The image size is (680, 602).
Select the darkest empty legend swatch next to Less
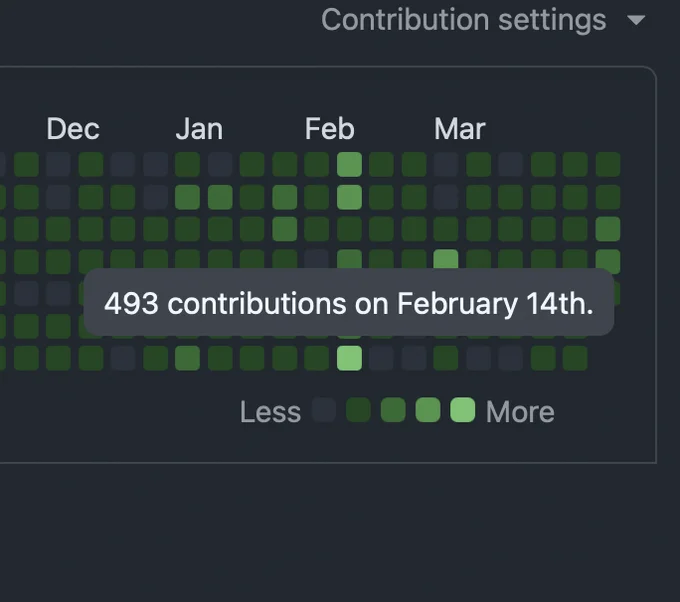[x=324, y=410]
